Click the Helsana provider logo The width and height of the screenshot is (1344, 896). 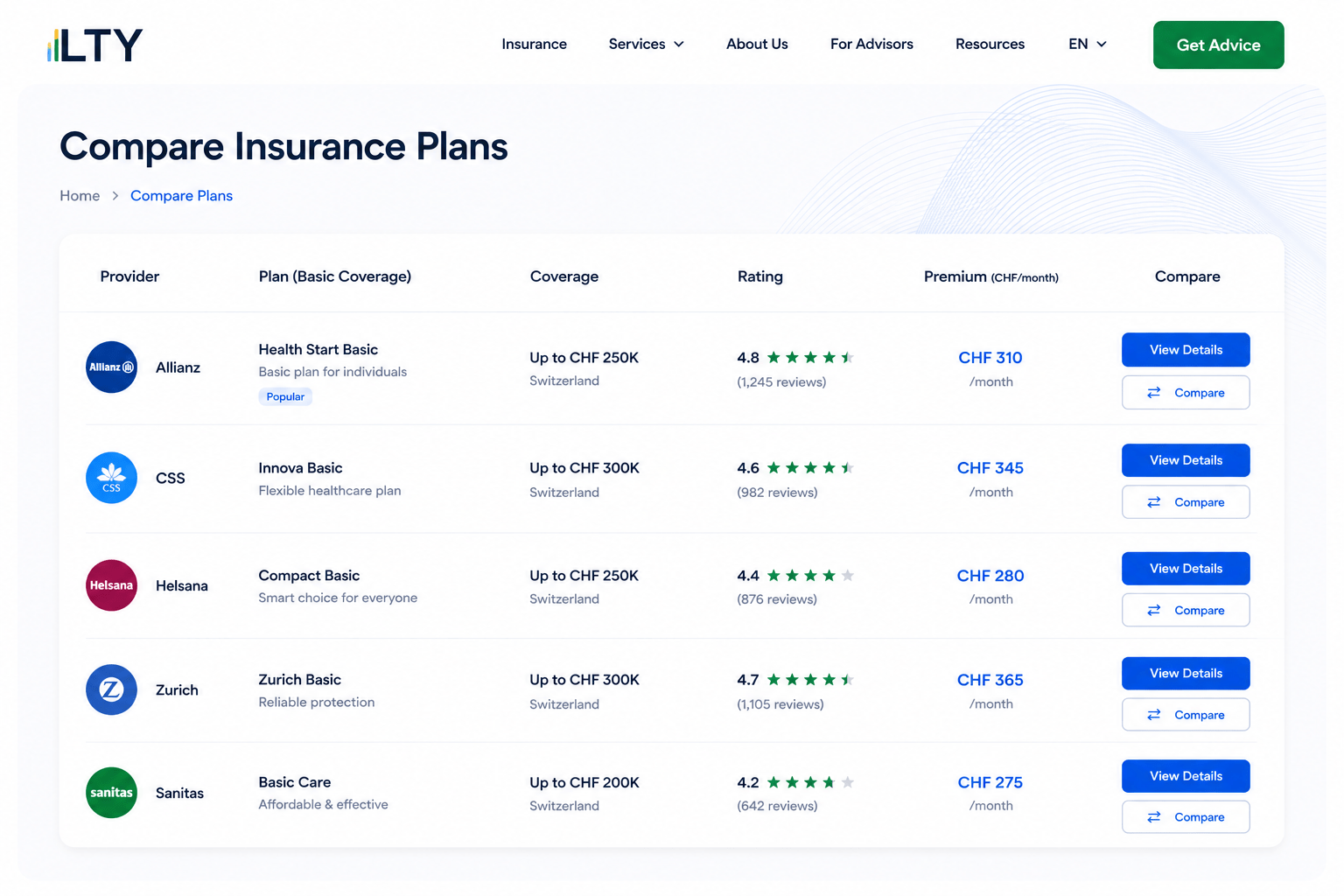111,585
